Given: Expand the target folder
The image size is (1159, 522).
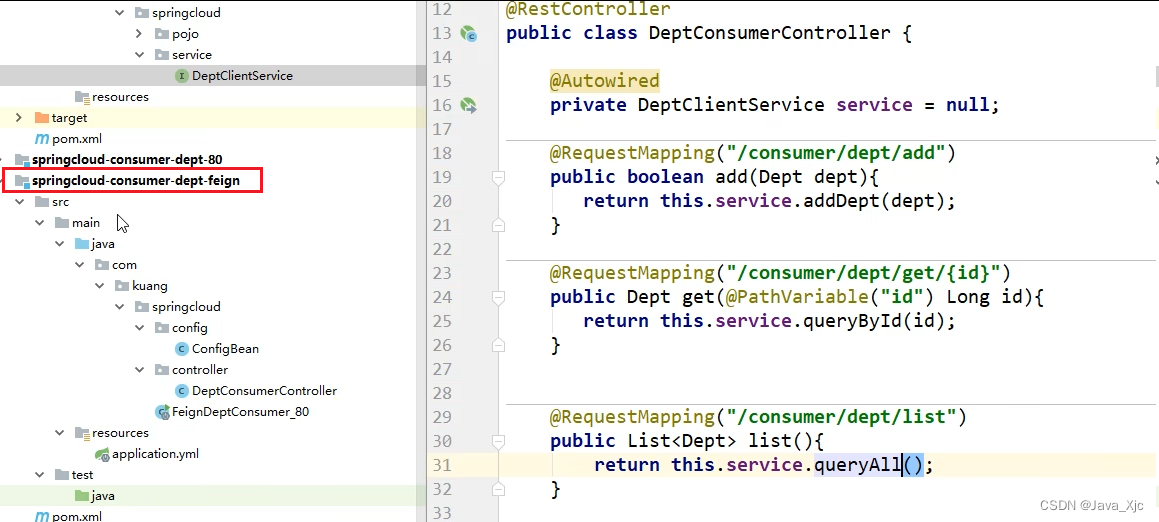Looking at the screenshot, I should (20, 118).
